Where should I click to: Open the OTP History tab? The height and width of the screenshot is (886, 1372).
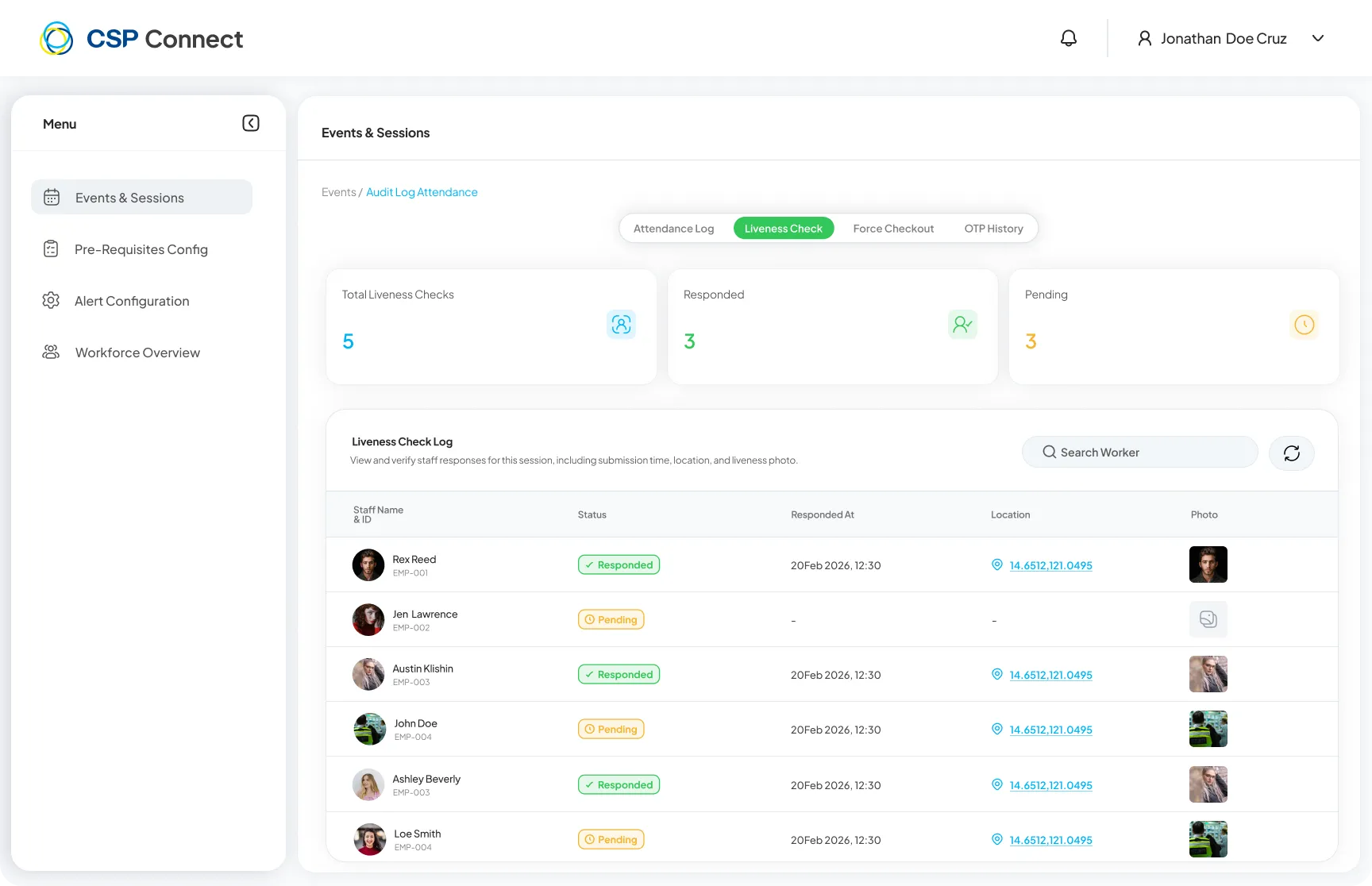click(994, 229)
